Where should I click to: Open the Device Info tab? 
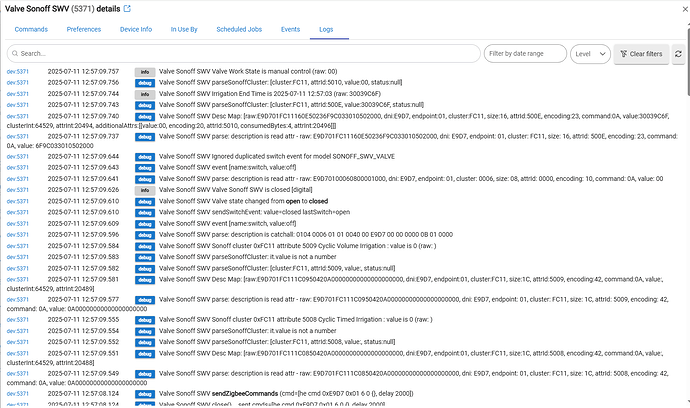tap(136, 29)
